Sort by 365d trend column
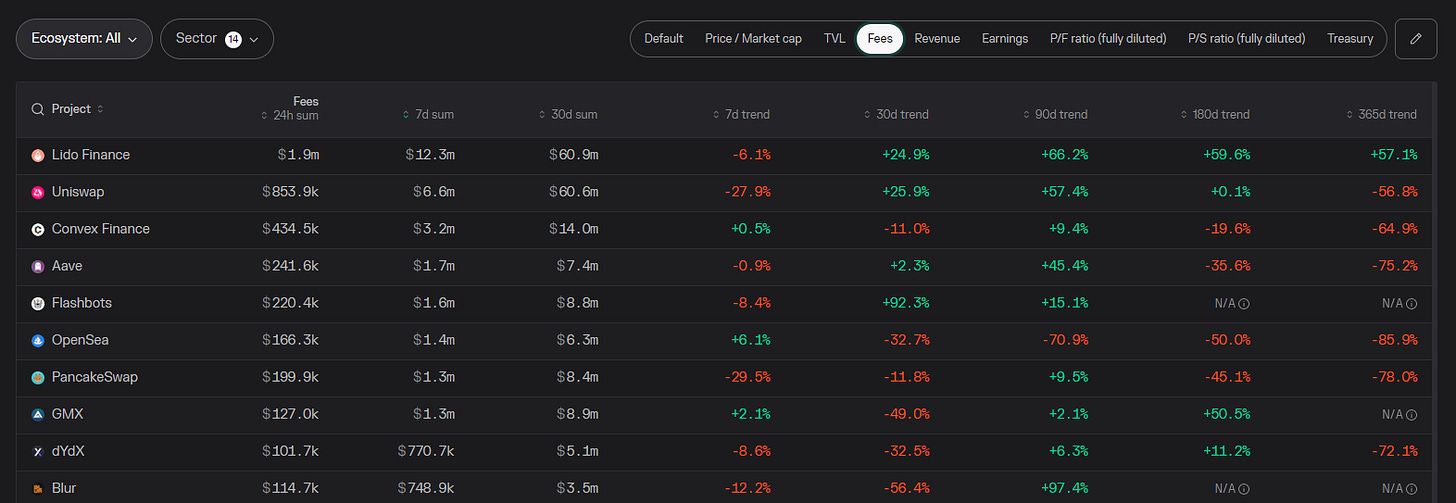 tap(1379, 115)
